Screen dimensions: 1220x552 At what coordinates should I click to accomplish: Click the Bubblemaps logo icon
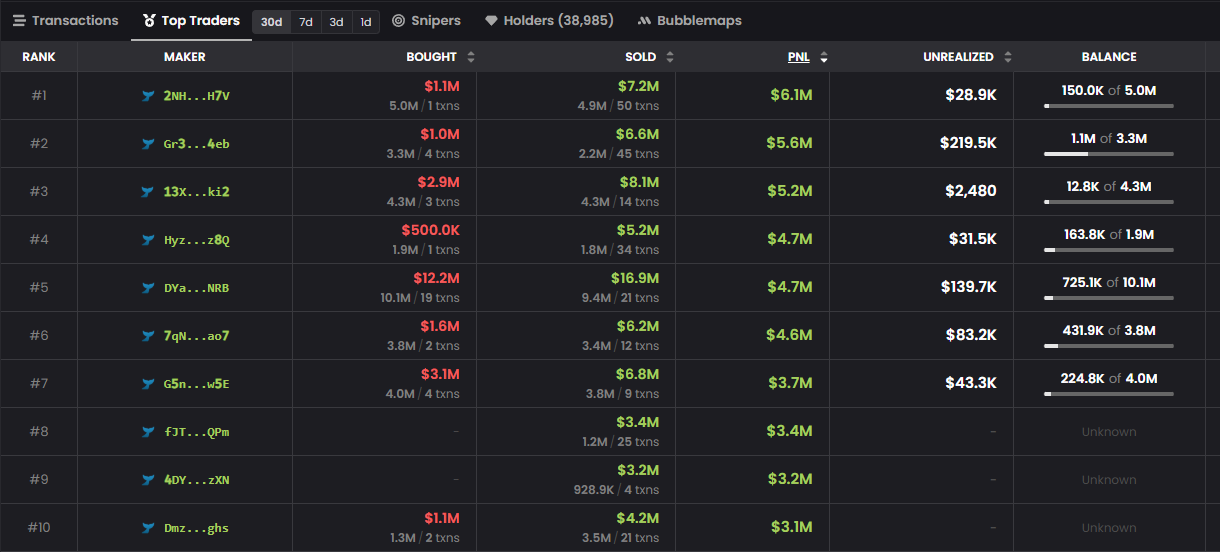pos(644,20)
